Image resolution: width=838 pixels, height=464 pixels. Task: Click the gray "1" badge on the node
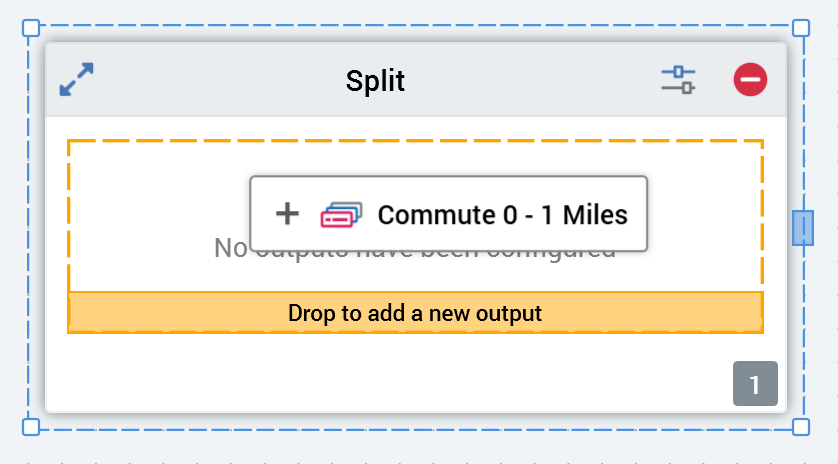[755, 384]
